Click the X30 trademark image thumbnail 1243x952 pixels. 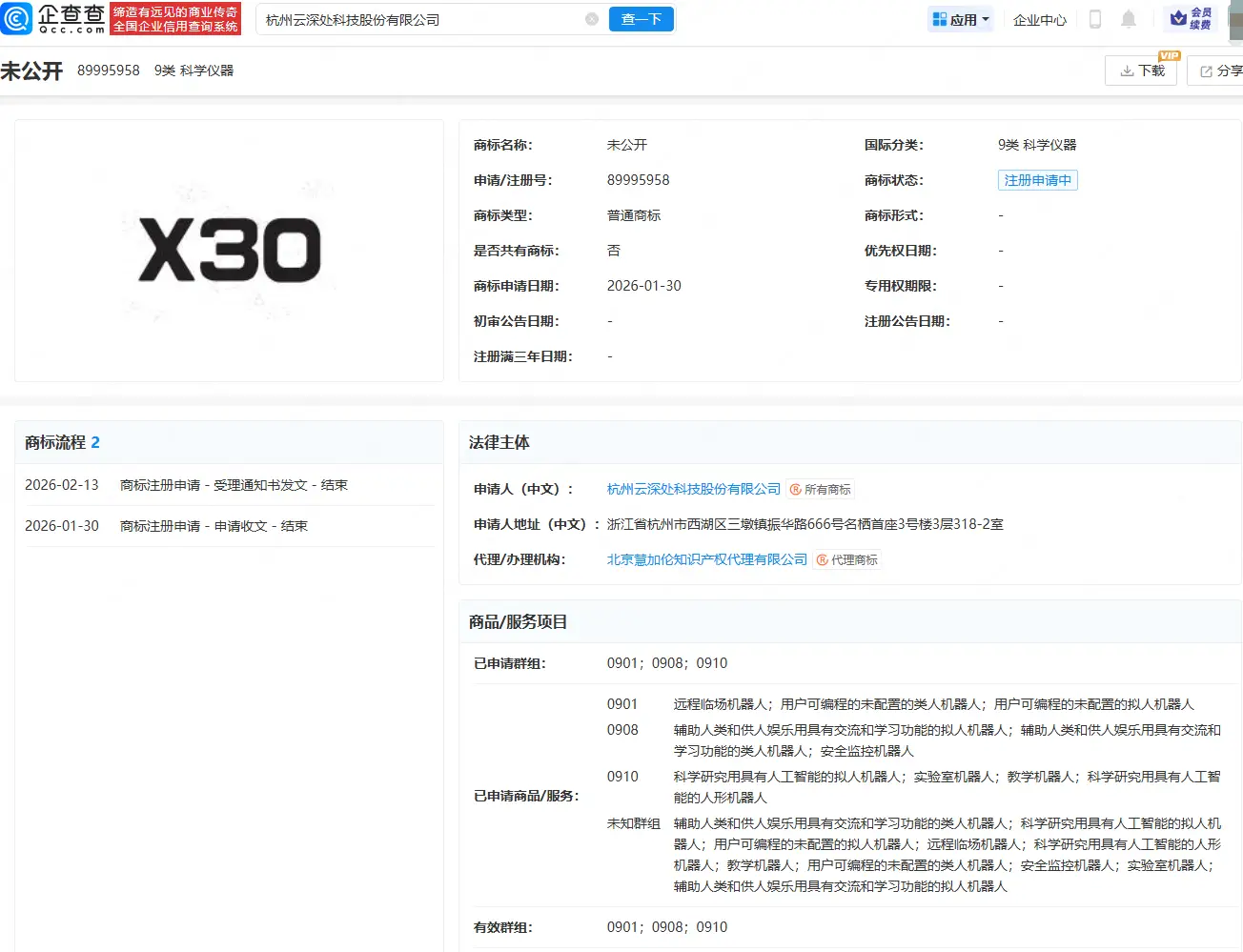point(229,251)
